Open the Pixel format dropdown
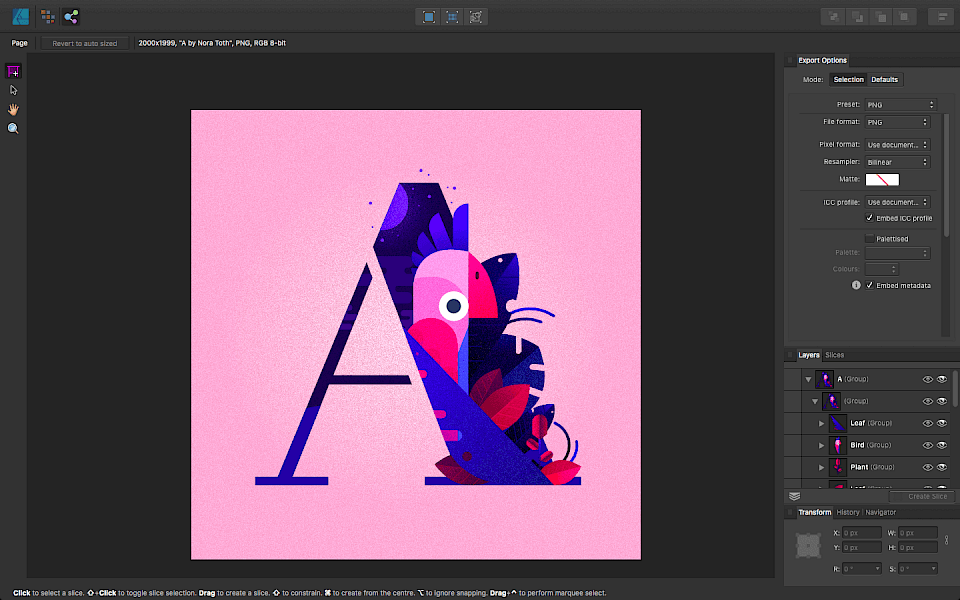Viewport: 960px width, 600px height. click(898, 145)
